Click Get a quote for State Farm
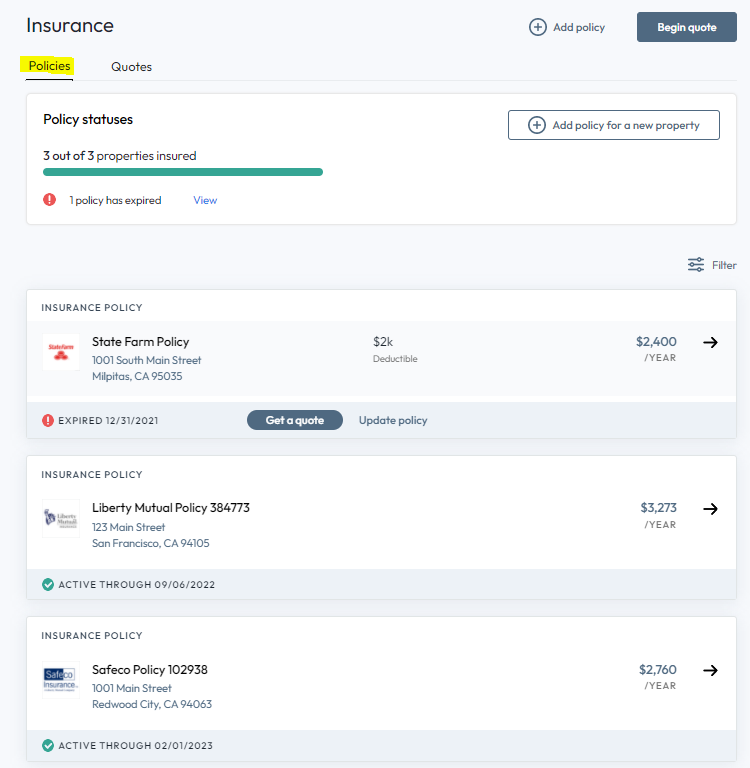Screen dimensions: 750x768 295,420
